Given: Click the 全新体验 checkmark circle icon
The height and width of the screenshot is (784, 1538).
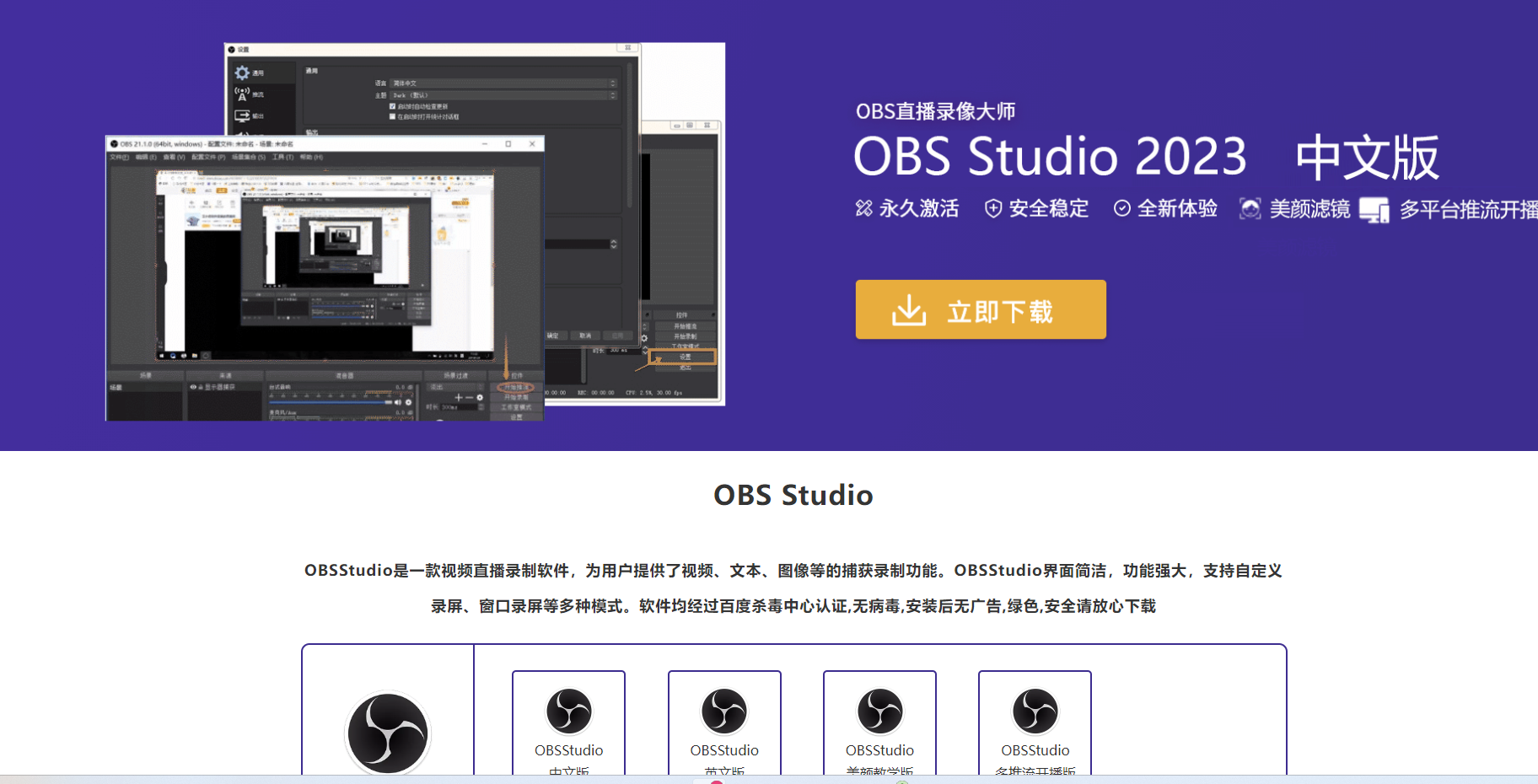Looking at the screenshot, I should (1121, 208).
